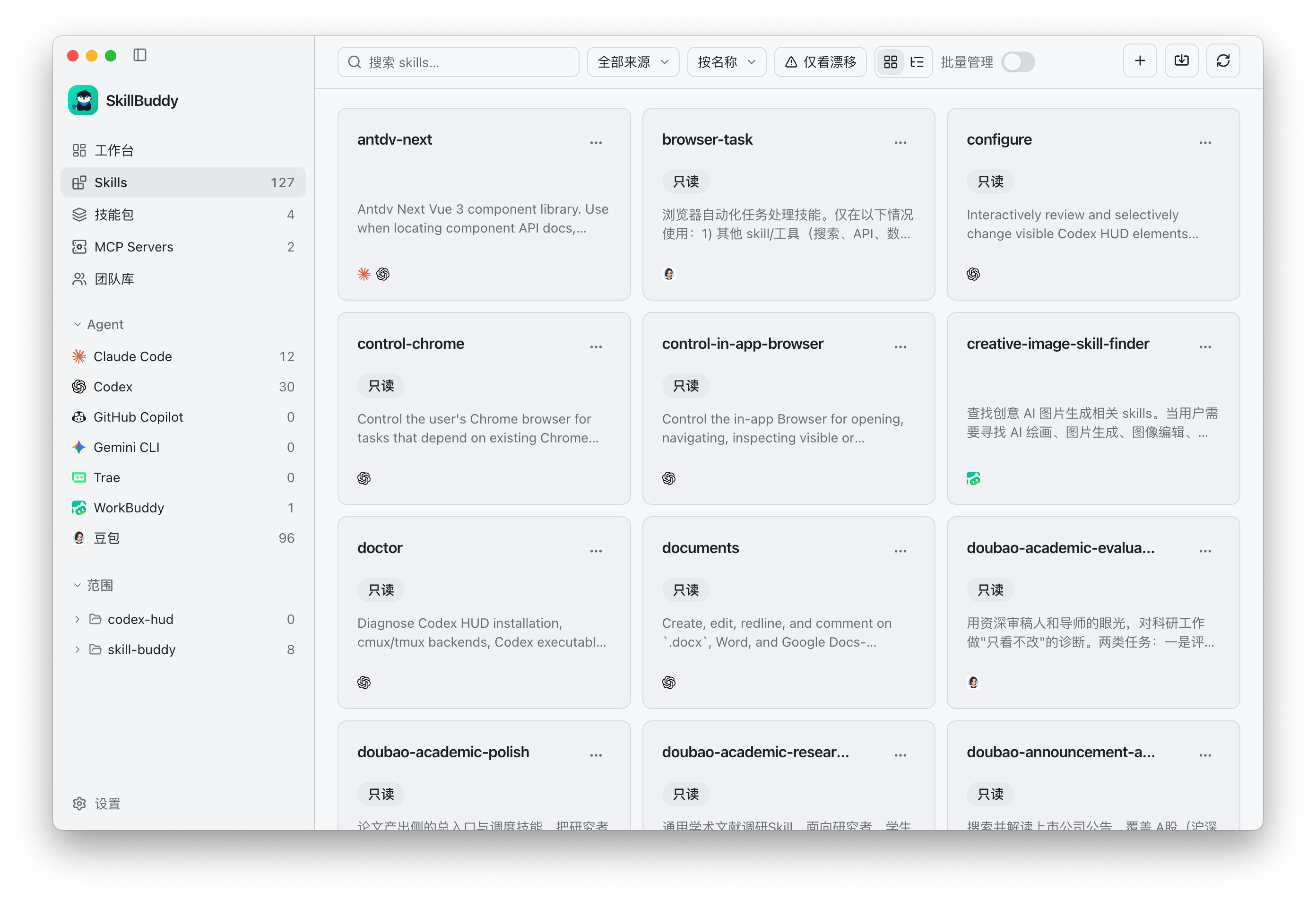Open more options on doubao-academic-evalua... card

coord(1205,551)
